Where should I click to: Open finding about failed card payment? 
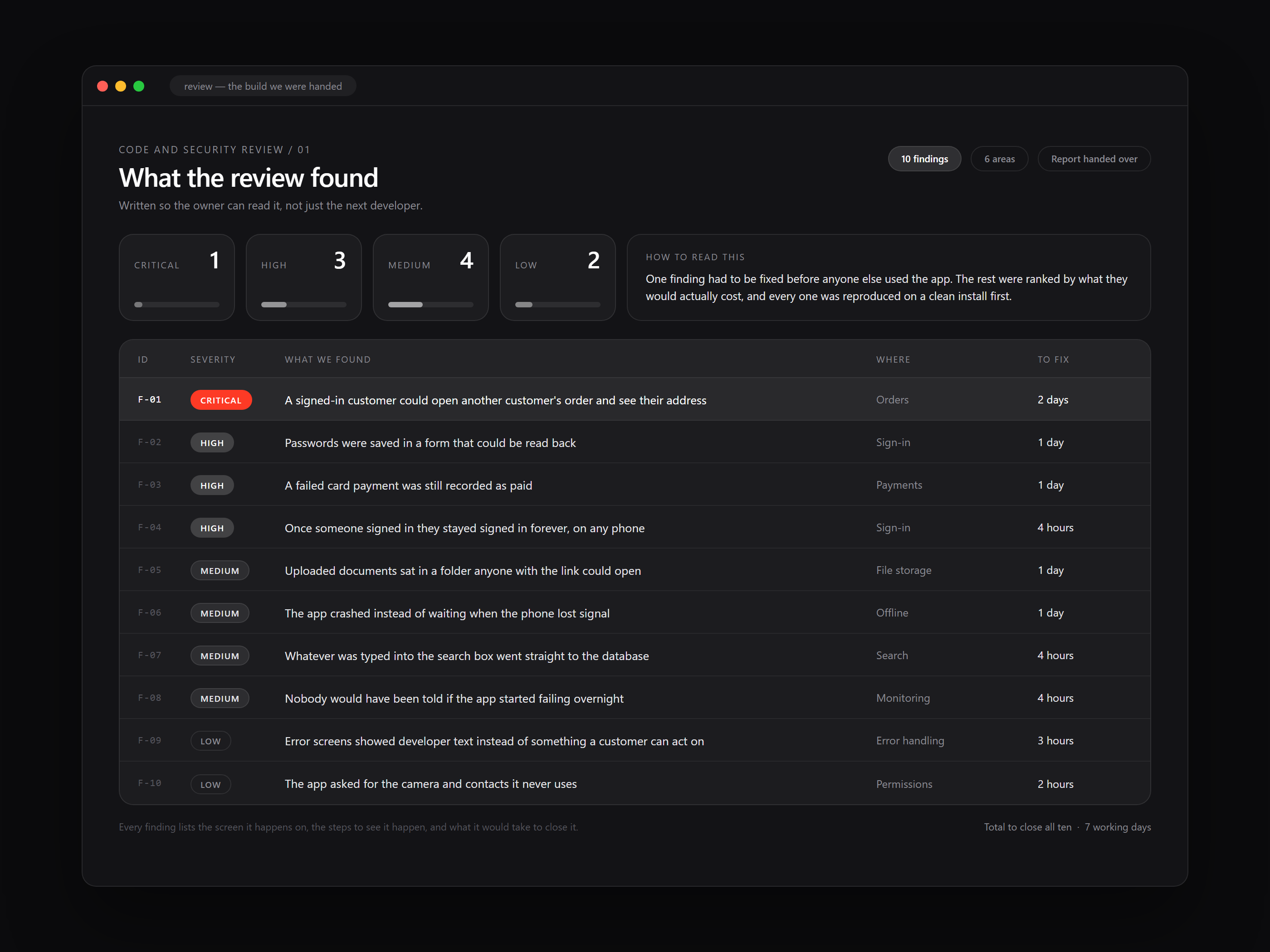tap(408, 485)
